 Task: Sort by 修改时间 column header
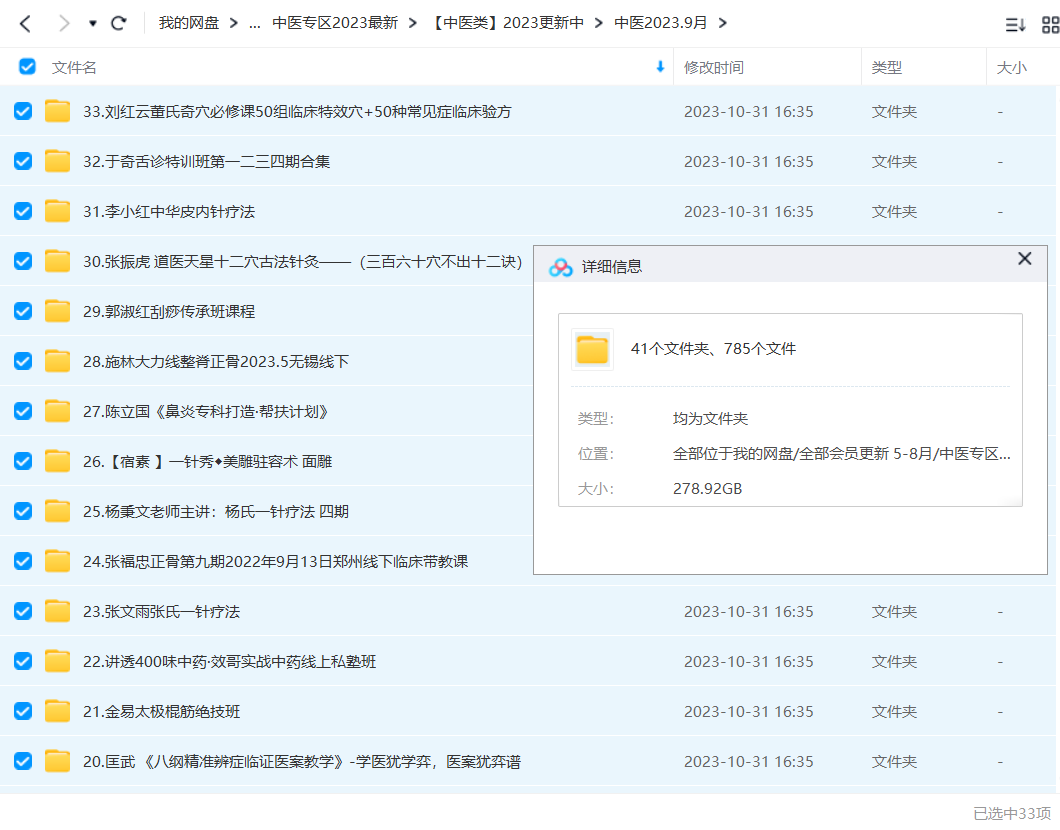[713, 68]
